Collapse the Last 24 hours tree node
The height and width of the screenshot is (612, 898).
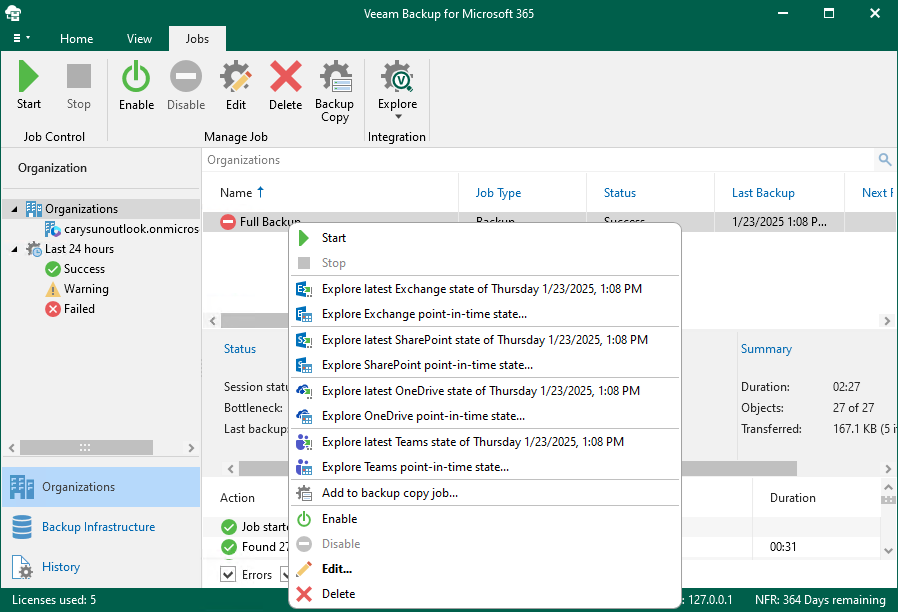[x=14, y=249]
